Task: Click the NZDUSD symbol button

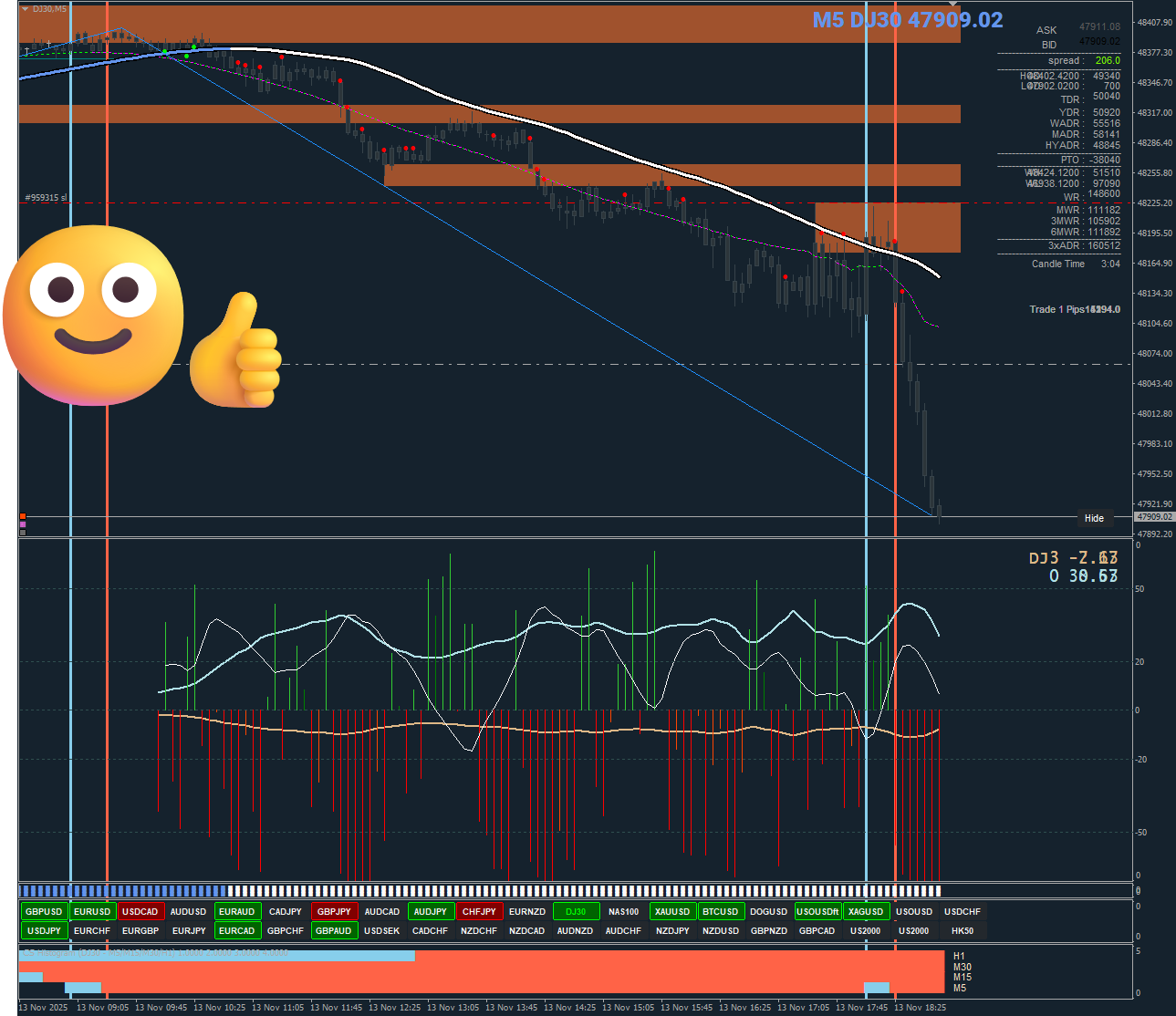Action: tap(721, 931)
